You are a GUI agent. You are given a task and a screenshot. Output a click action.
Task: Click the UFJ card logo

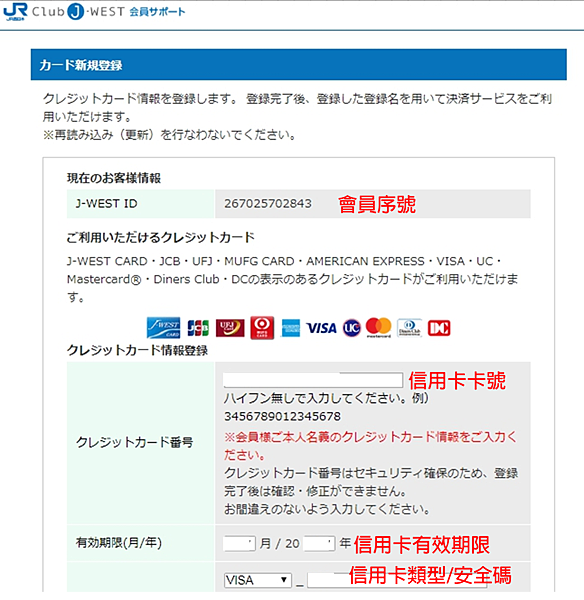pyautogui.click(x=230, y=328)
